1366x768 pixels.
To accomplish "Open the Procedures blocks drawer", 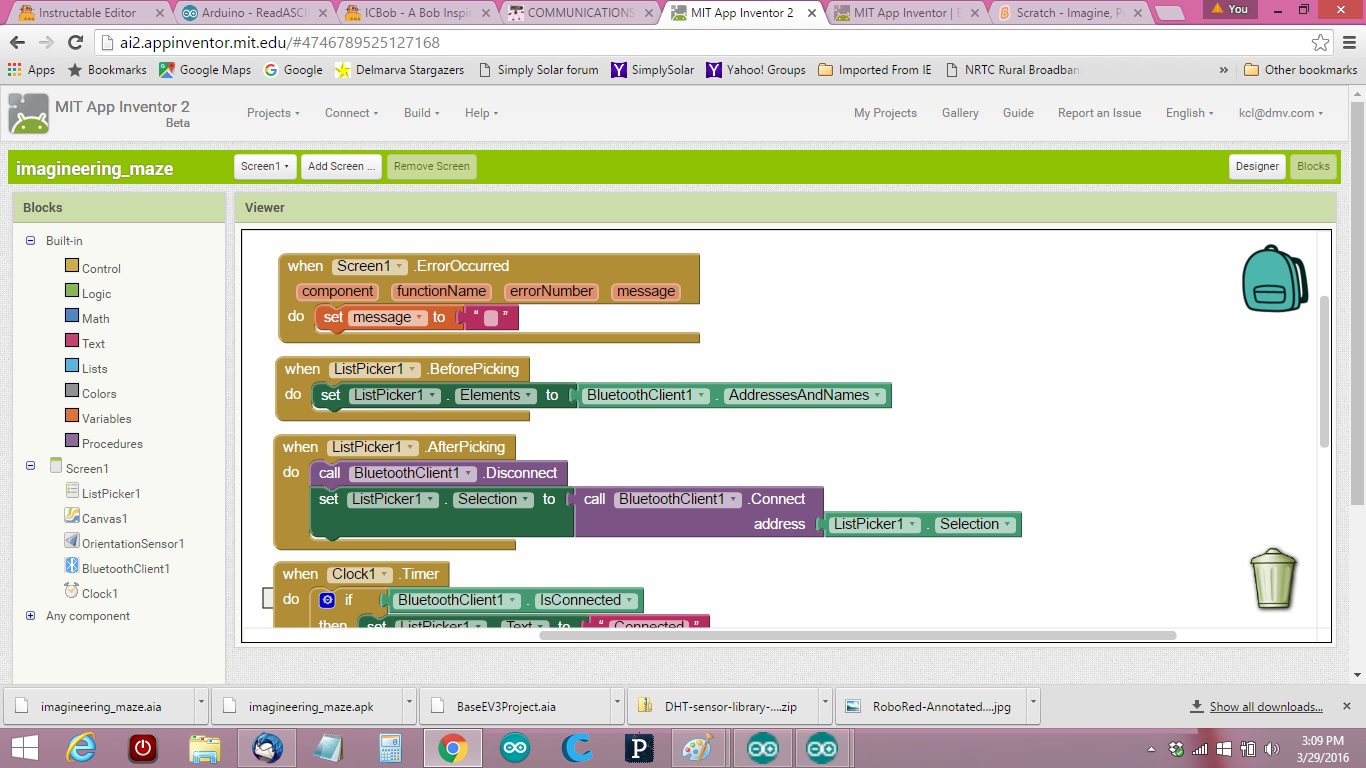I will (x=104, y=443).
